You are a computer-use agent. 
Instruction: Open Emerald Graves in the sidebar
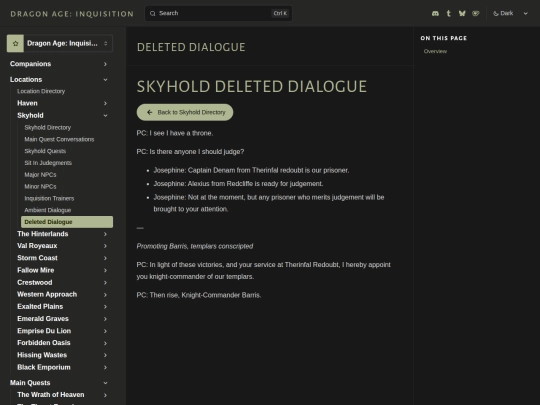[x=43, y=319]
